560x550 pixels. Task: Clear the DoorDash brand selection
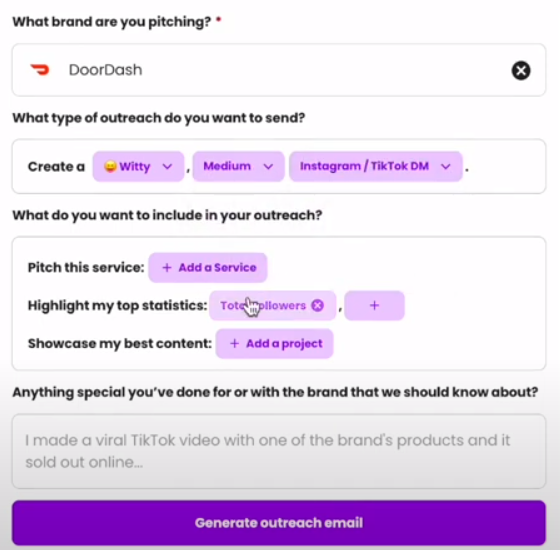[521, 70]
